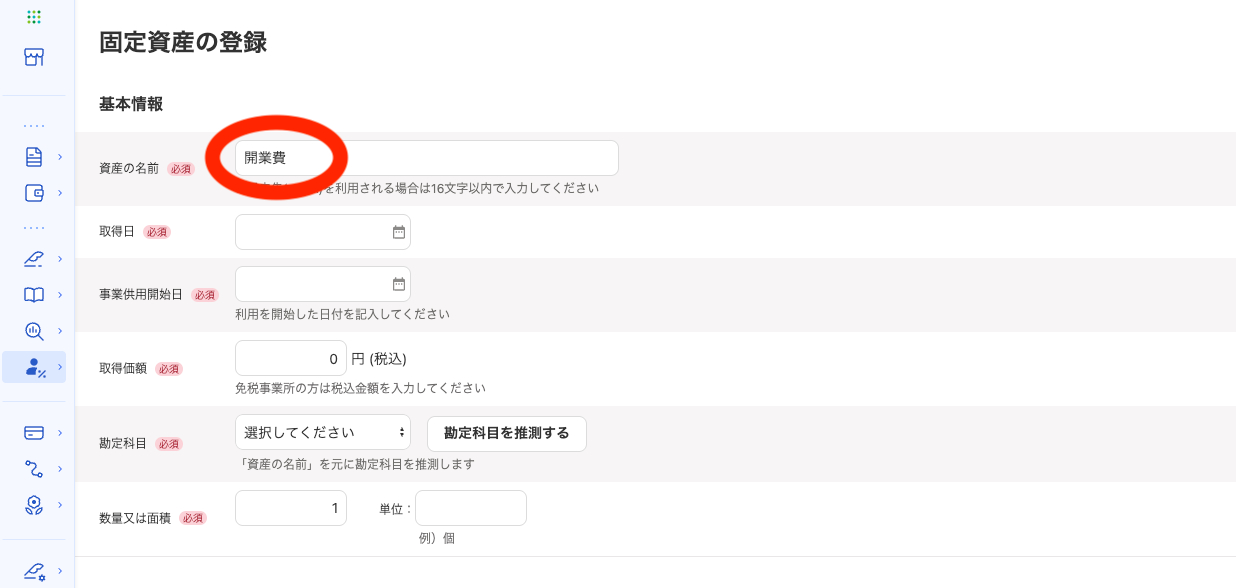Open the settings pen gear icon at bottom
Image resolution: width=1236 pixels, height=588 pixels.
(x=36, y=568)
